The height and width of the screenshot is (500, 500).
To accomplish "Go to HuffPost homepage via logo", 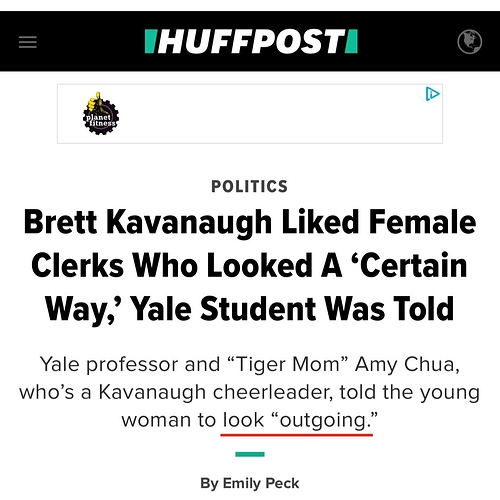I will click(x=251, y=41).
